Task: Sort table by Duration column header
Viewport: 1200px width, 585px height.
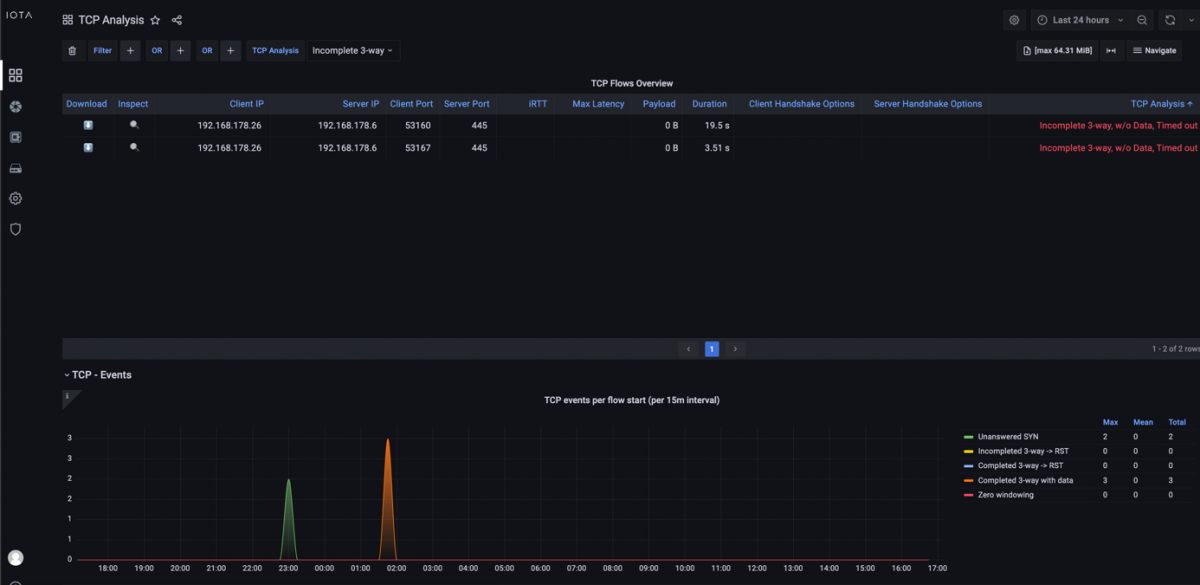Action: point(709,104)
